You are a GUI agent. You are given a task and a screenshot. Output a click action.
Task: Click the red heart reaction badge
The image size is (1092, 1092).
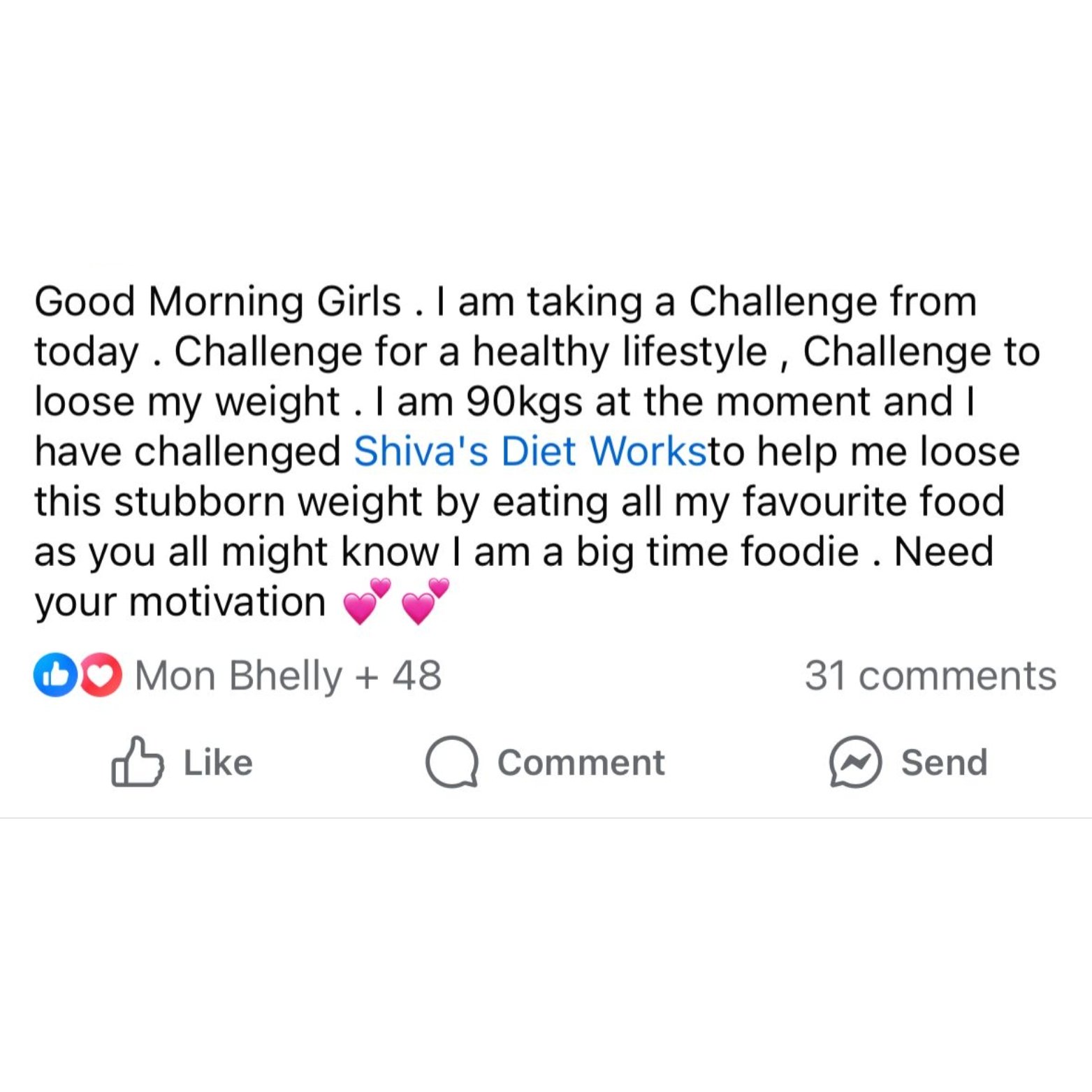[x=102, y=675]
